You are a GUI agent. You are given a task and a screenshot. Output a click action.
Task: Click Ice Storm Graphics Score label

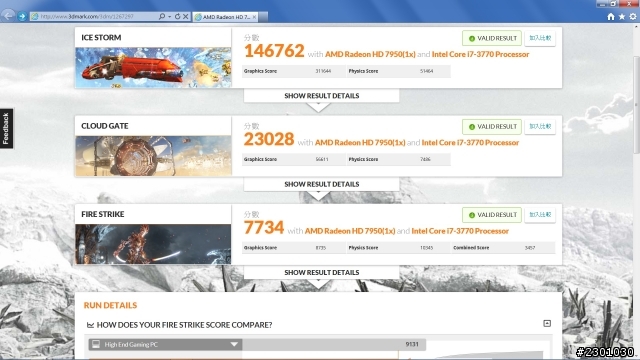point(260,71)
